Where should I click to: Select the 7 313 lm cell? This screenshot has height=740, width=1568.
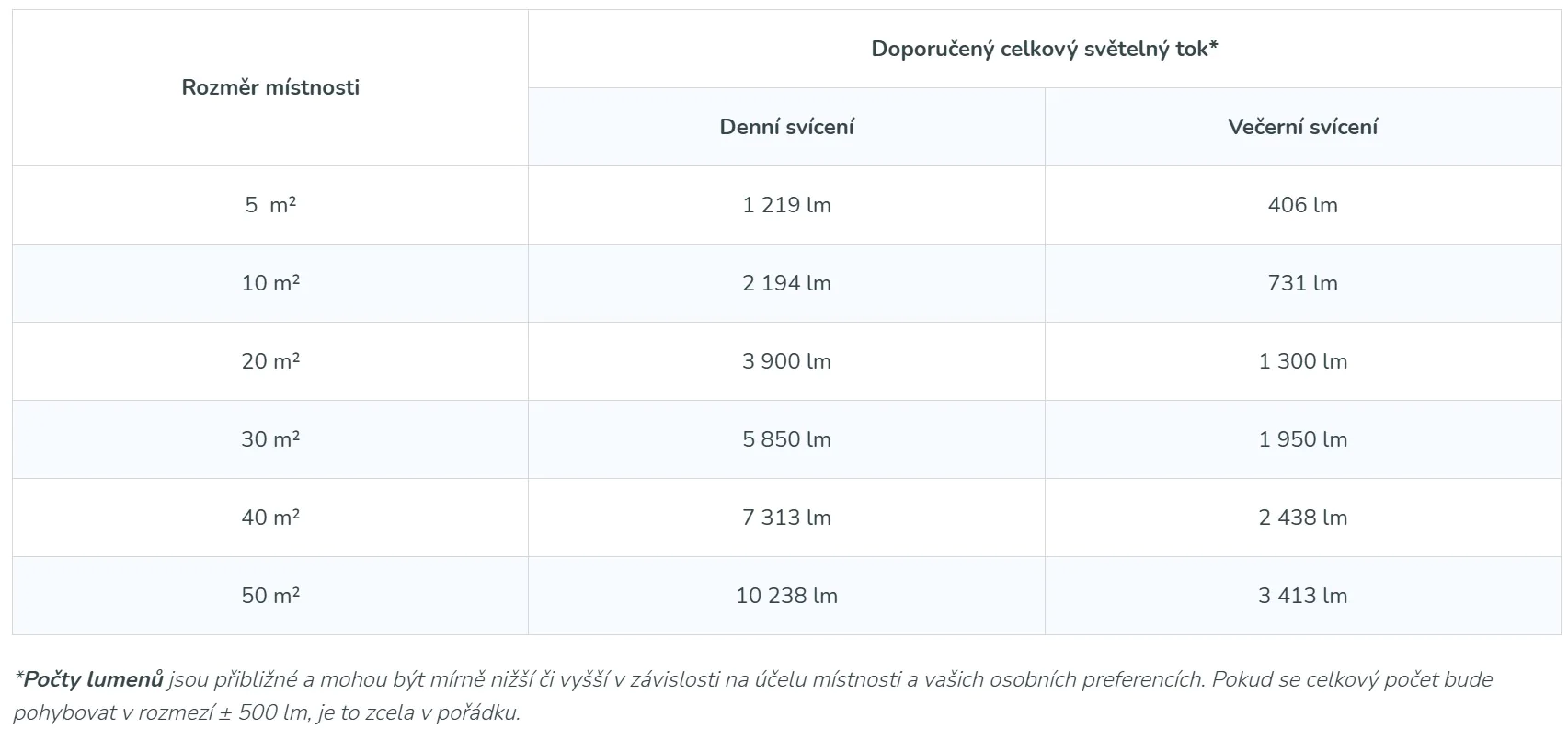click(x=786, y=518)
